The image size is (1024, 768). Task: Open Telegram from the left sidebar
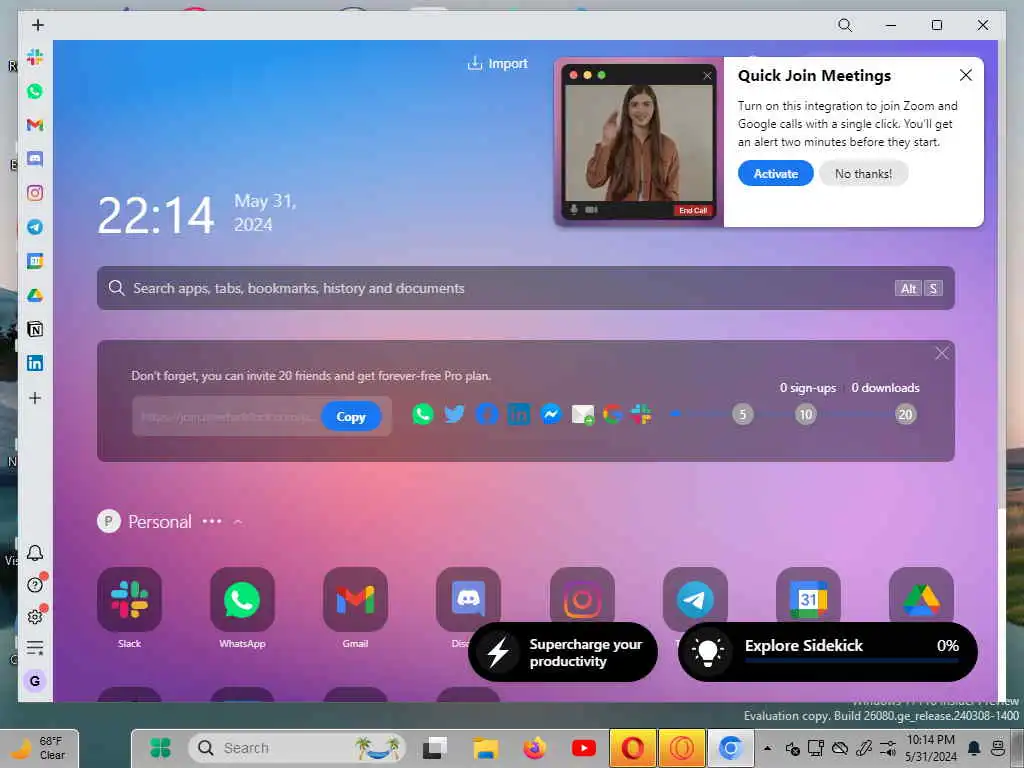pos(35,227)
